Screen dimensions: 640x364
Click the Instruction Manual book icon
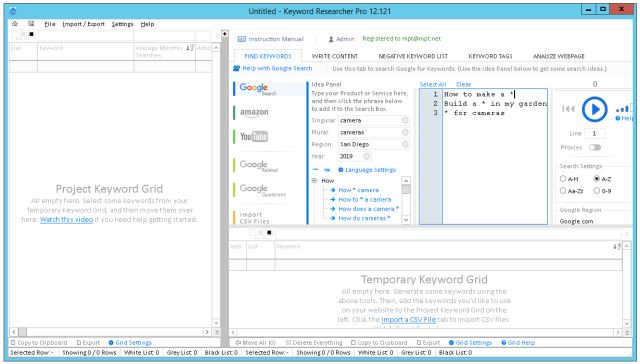click(x=242, y=39)
